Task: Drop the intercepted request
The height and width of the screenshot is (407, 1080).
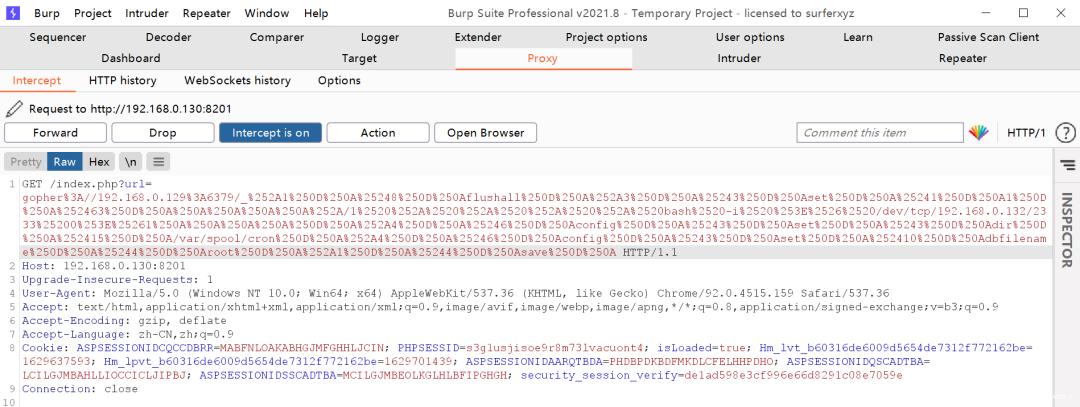Action: pyautogui.click(x=163, y=133)
